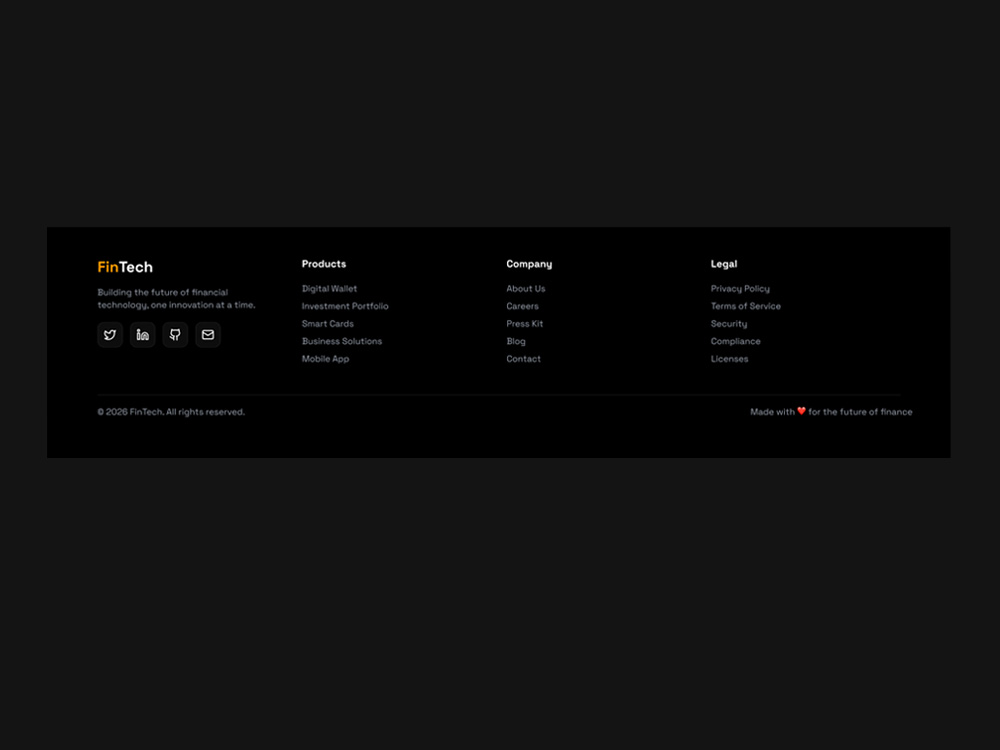Open the Digital Wallet link
Screen dimensions: 1000x750
click(329, 289)
